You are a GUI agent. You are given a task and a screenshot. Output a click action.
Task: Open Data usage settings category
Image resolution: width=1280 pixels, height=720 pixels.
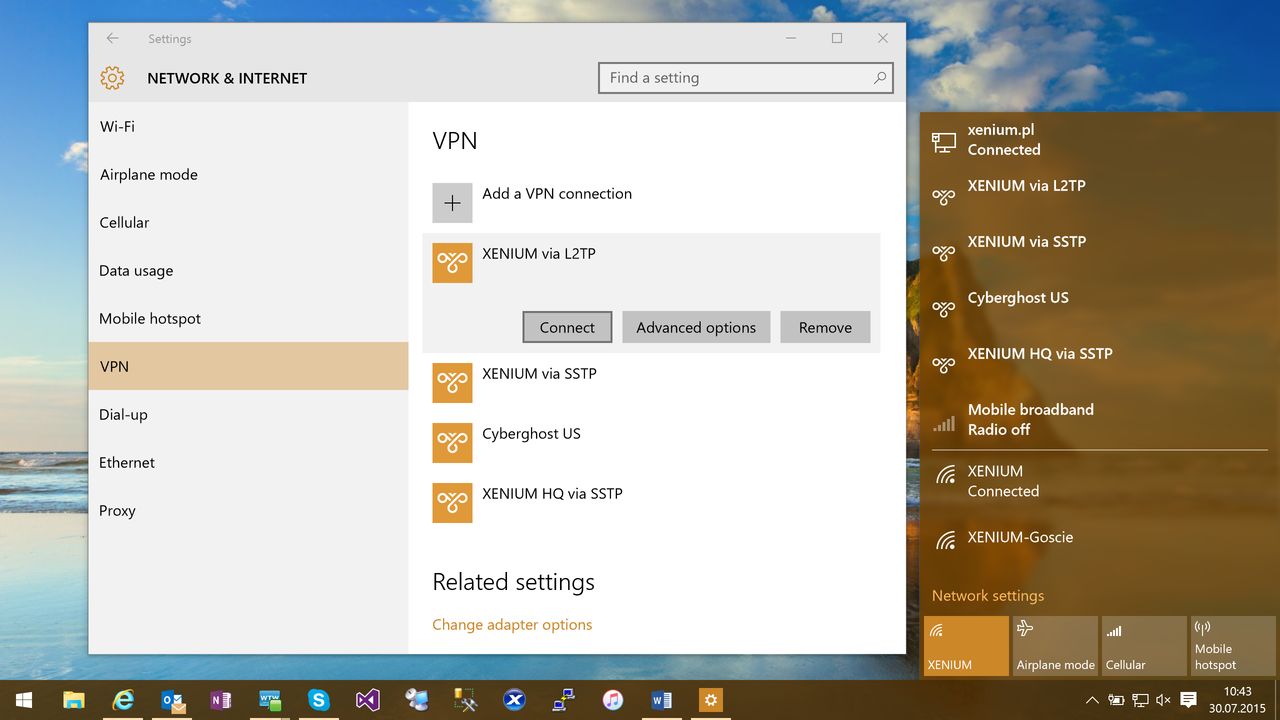coord(248,271)
